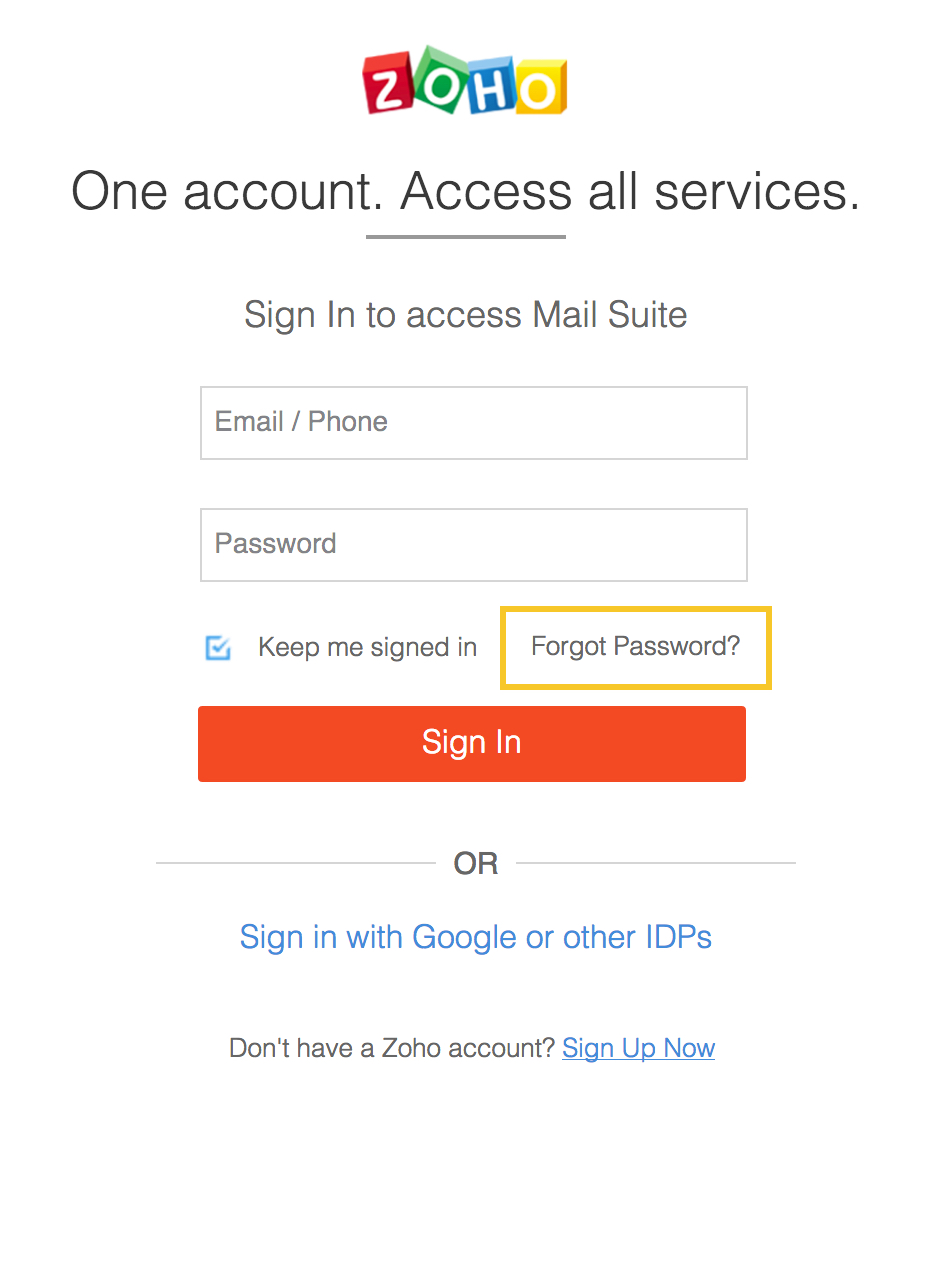The width and height of the screenshot is (952, 1270).
Task: Select the Password field
Action: (x=473, y=544)
